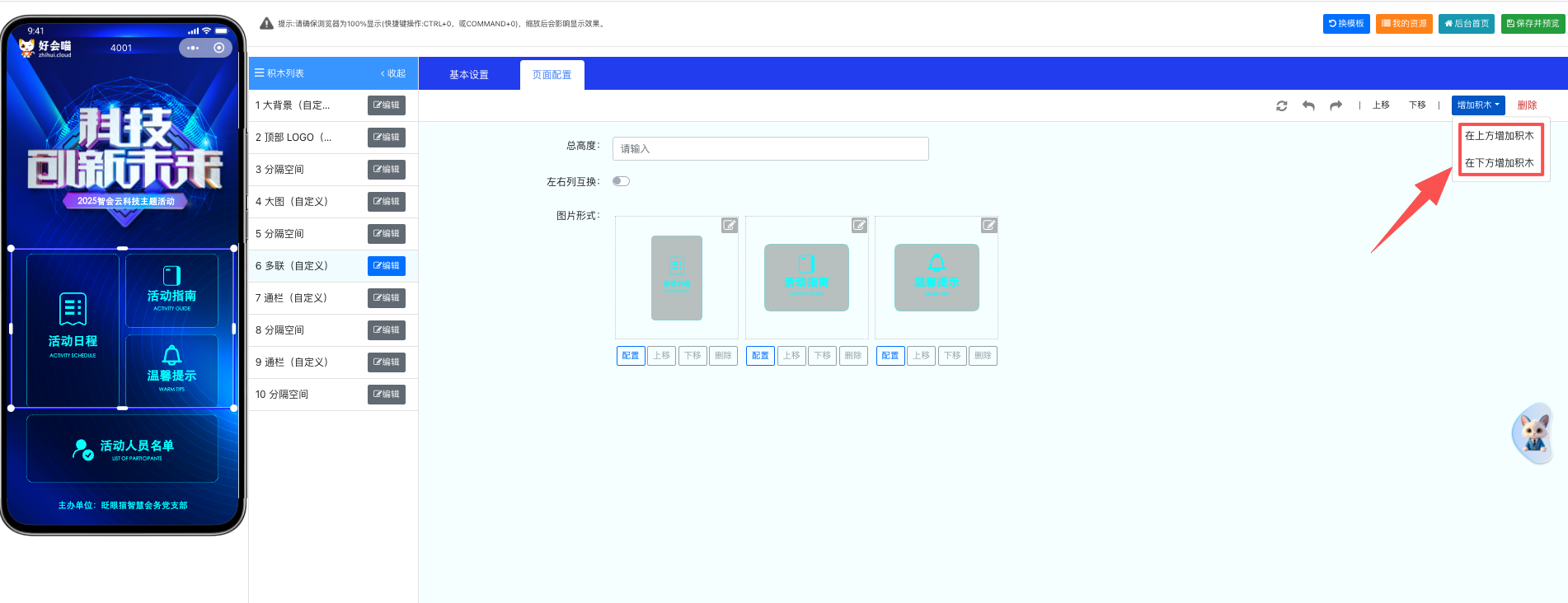This screenshot has height=603, width=1568.
Task: Open the phone preview more-options dots
Action: click(193, 48)
